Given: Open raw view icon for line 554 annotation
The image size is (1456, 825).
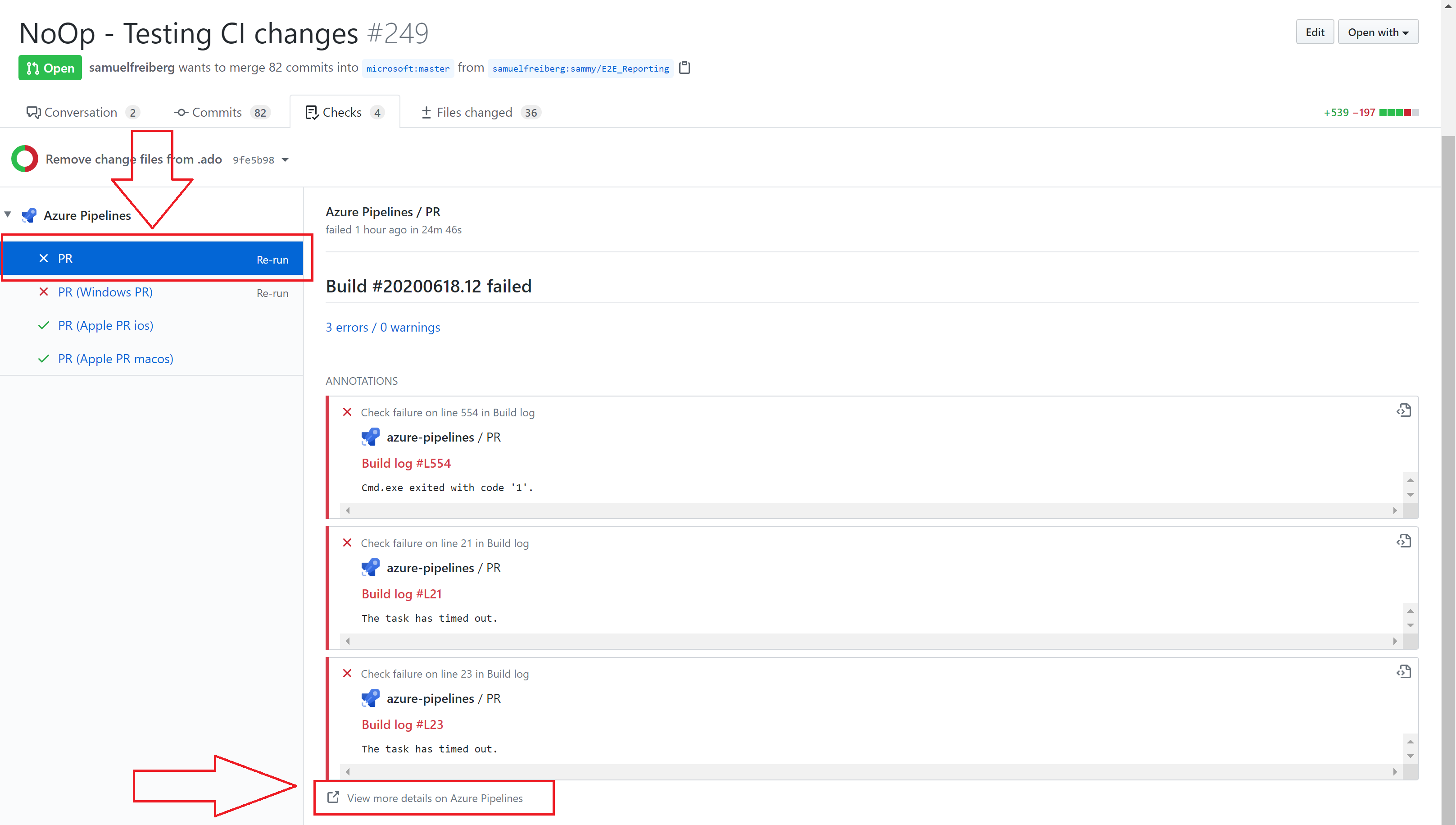Looking at the screenshot, I should click(1403, 410).
